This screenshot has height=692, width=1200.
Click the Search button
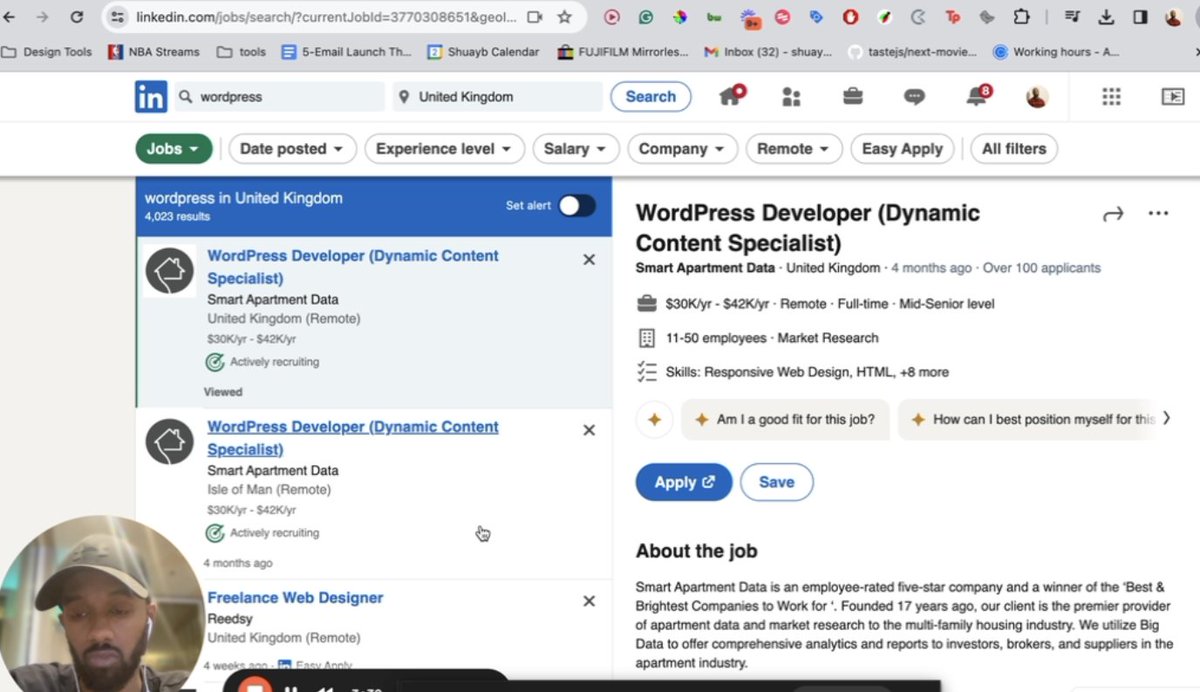click(x=651, y=97)
